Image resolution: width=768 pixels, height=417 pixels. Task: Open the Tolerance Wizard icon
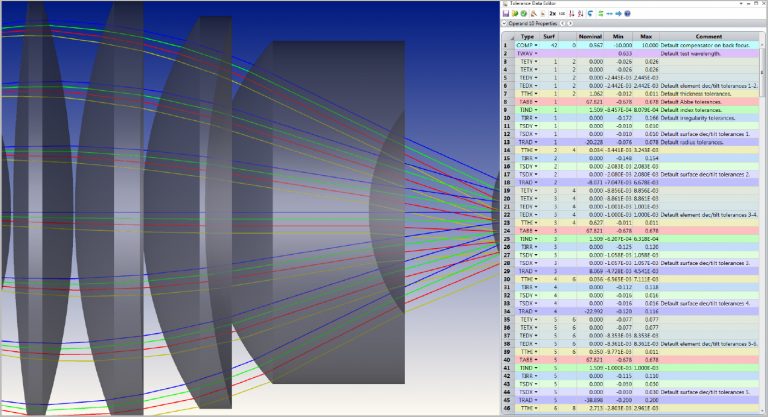[x=534, y=14]
